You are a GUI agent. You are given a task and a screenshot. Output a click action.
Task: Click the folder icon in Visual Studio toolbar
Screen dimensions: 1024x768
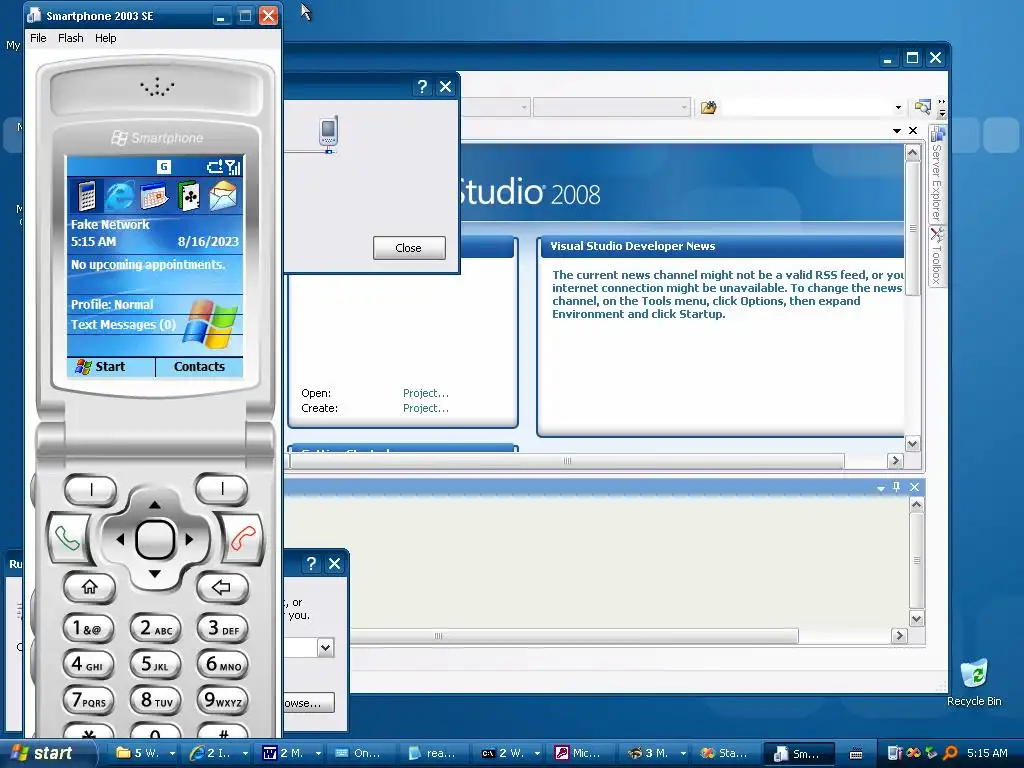pos(709,108)
